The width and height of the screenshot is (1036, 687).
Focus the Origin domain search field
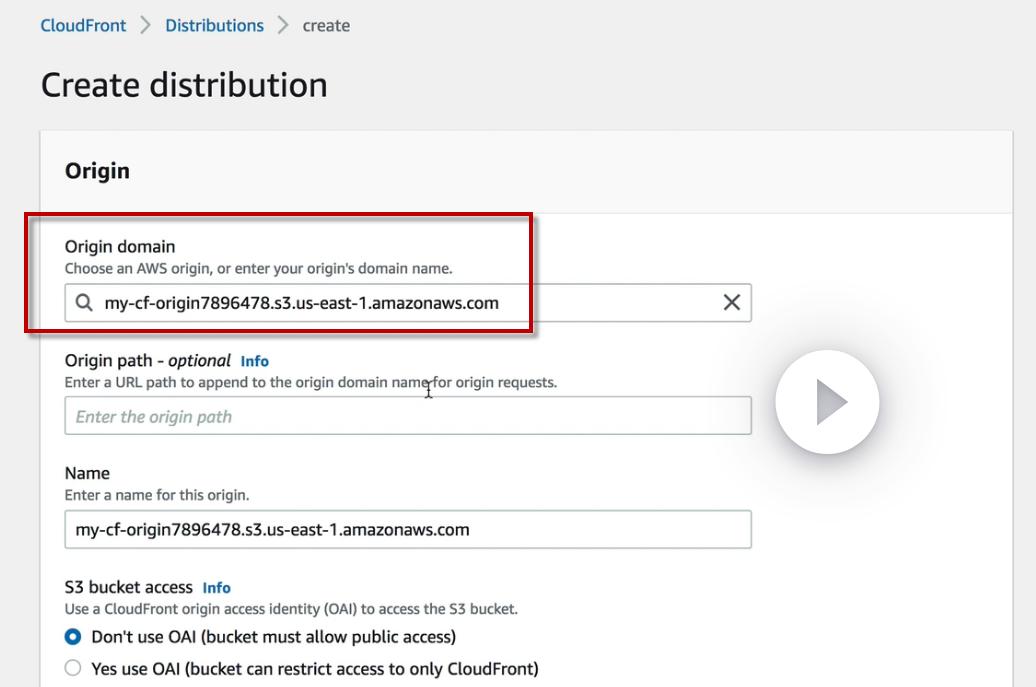(408, 303)
